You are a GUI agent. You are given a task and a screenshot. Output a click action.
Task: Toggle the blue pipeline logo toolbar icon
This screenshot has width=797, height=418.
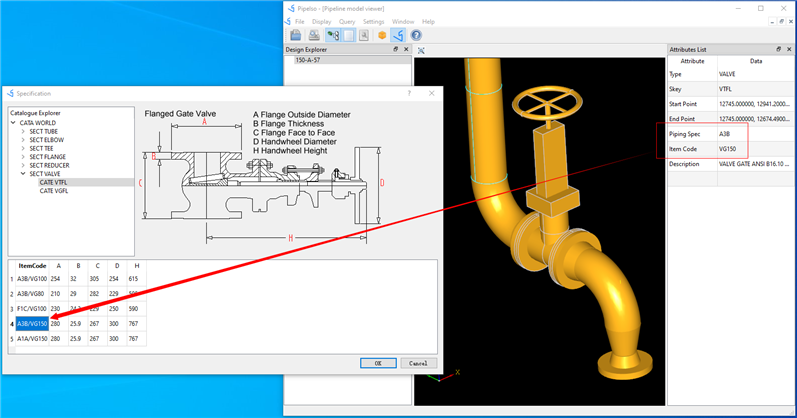tap(398, 35)
